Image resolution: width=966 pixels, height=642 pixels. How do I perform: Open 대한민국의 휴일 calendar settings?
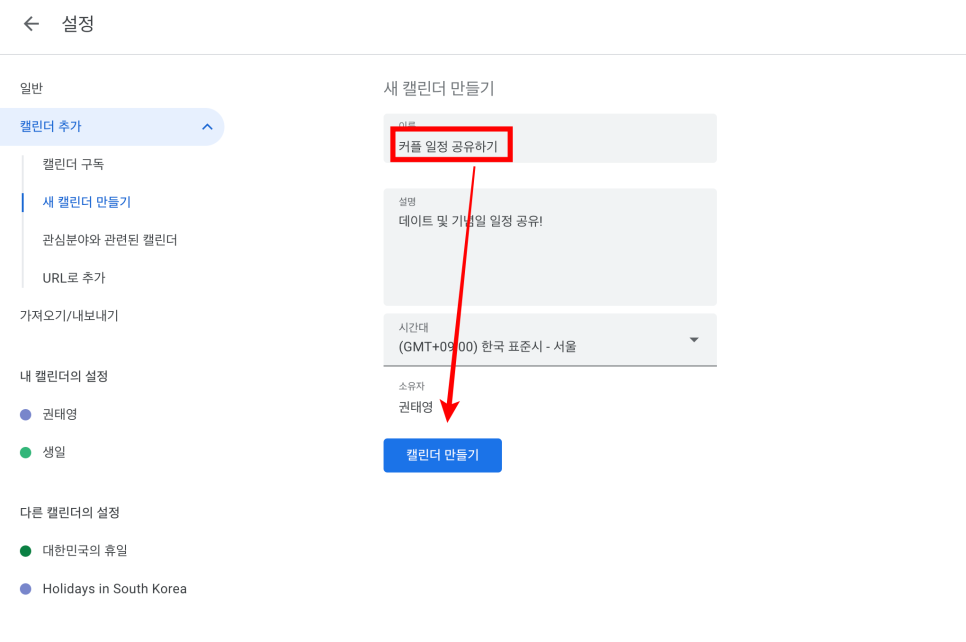click(84, 550)
